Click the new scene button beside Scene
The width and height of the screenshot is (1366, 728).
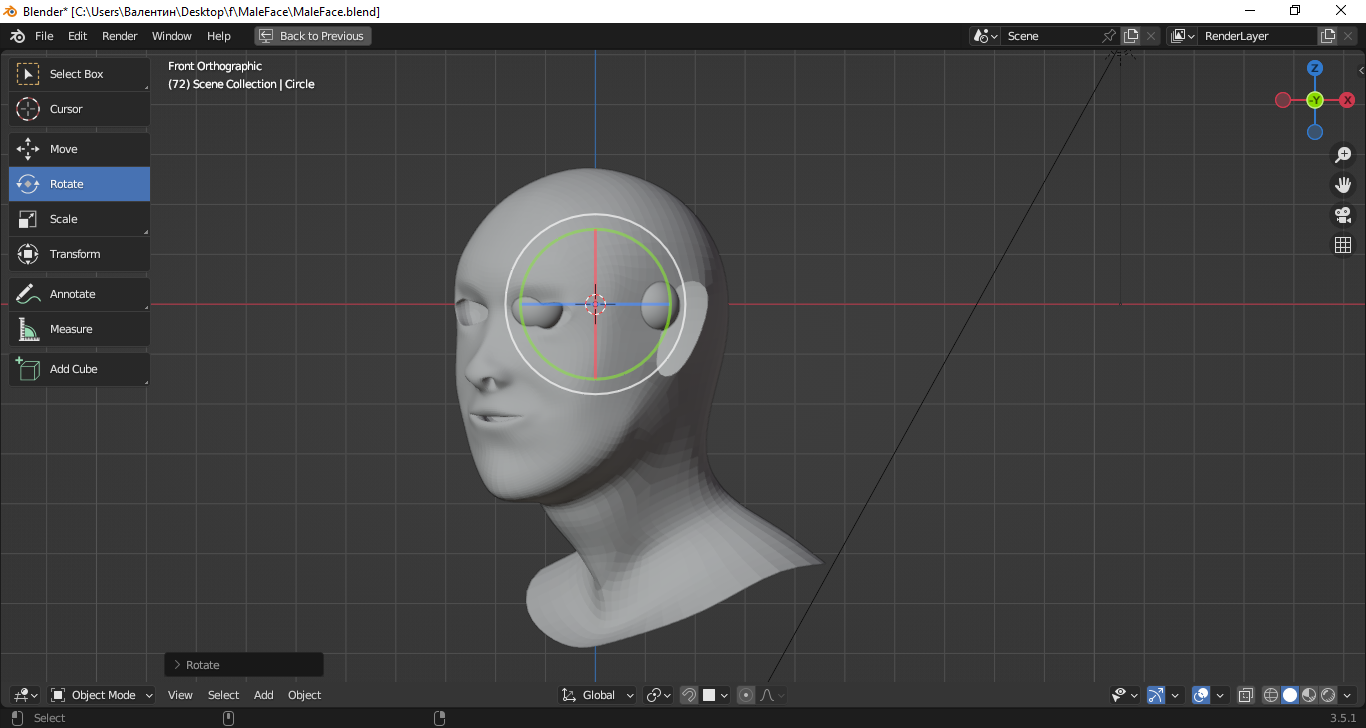click(1131, 36)
